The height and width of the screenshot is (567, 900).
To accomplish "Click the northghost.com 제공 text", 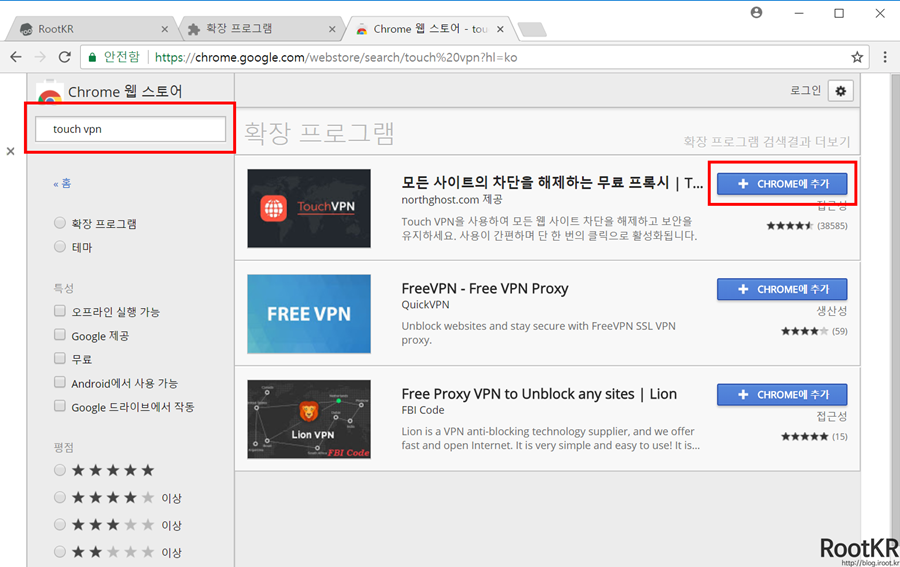I will 452,199.
